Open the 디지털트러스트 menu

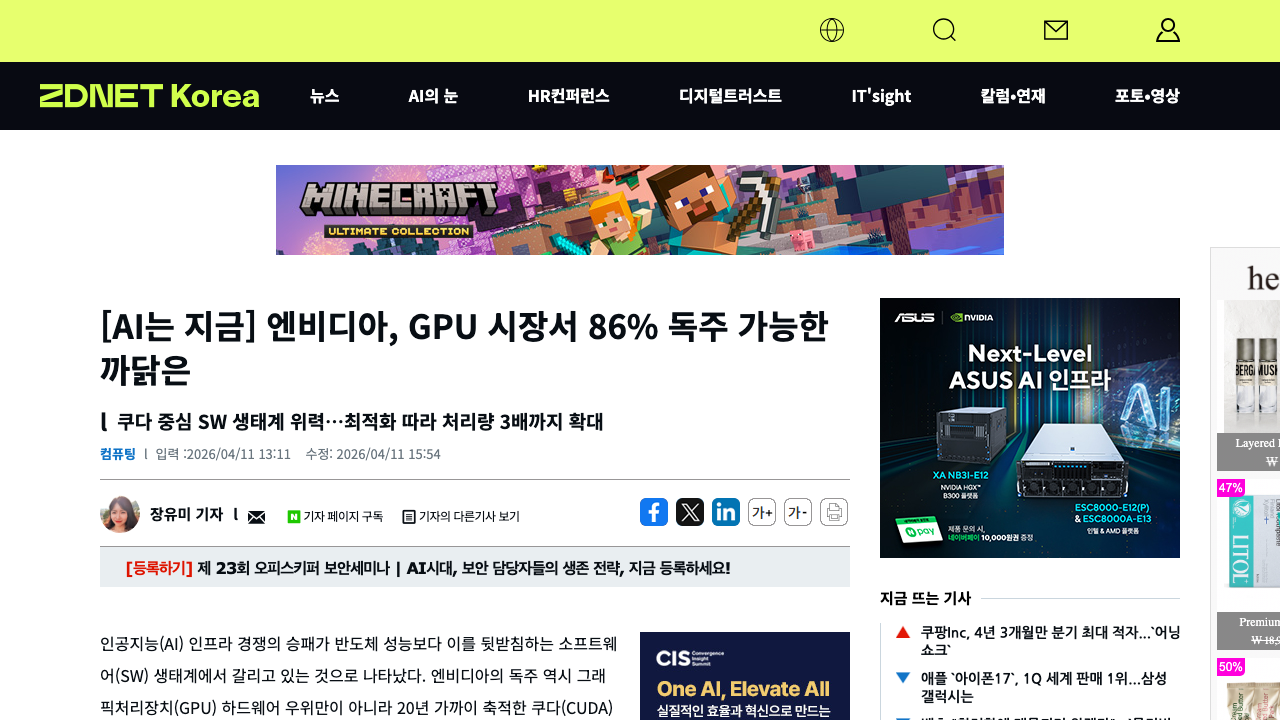point(730,96)
